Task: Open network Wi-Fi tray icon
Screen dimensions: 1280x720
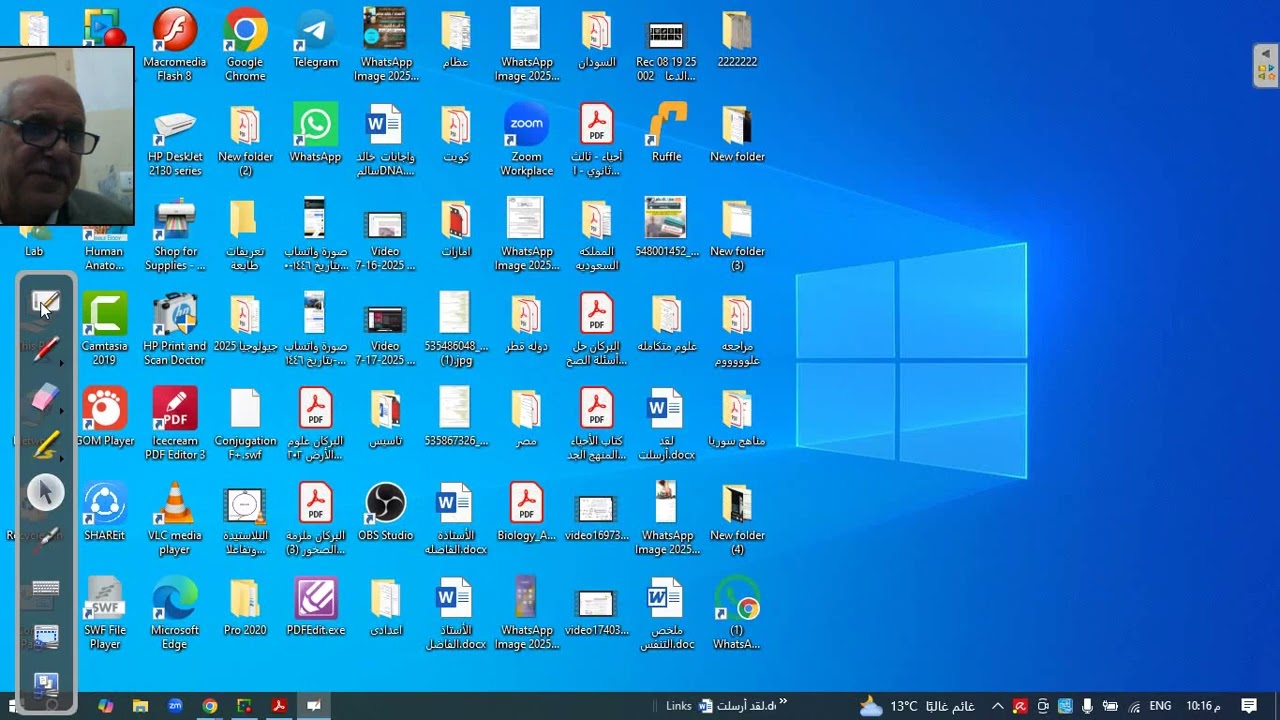Action: (x=1134, y=706)
